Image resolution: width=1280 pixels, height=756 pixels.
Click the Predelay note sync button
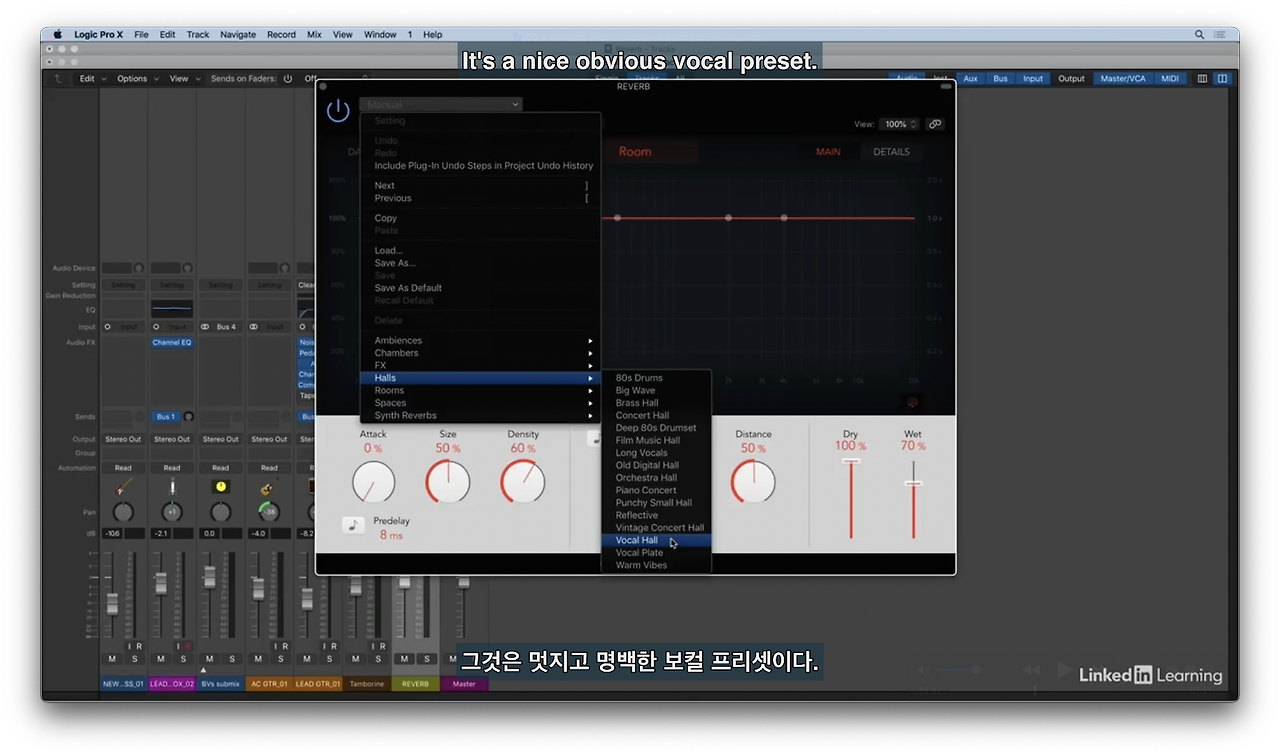pos(353,525)
